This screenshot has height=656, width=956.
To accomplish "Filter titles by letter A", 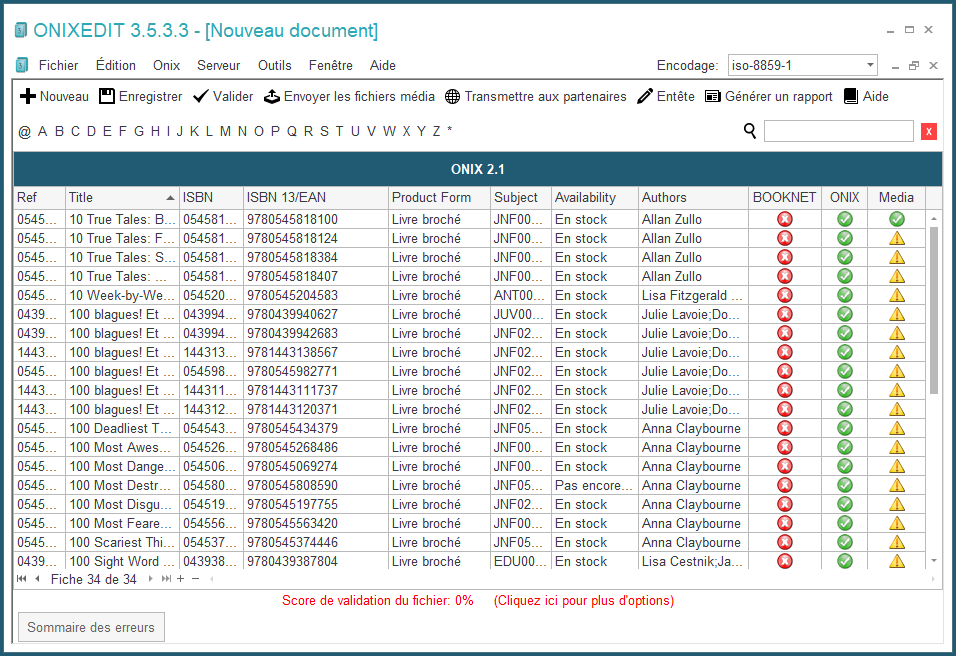I will point(42,131).
